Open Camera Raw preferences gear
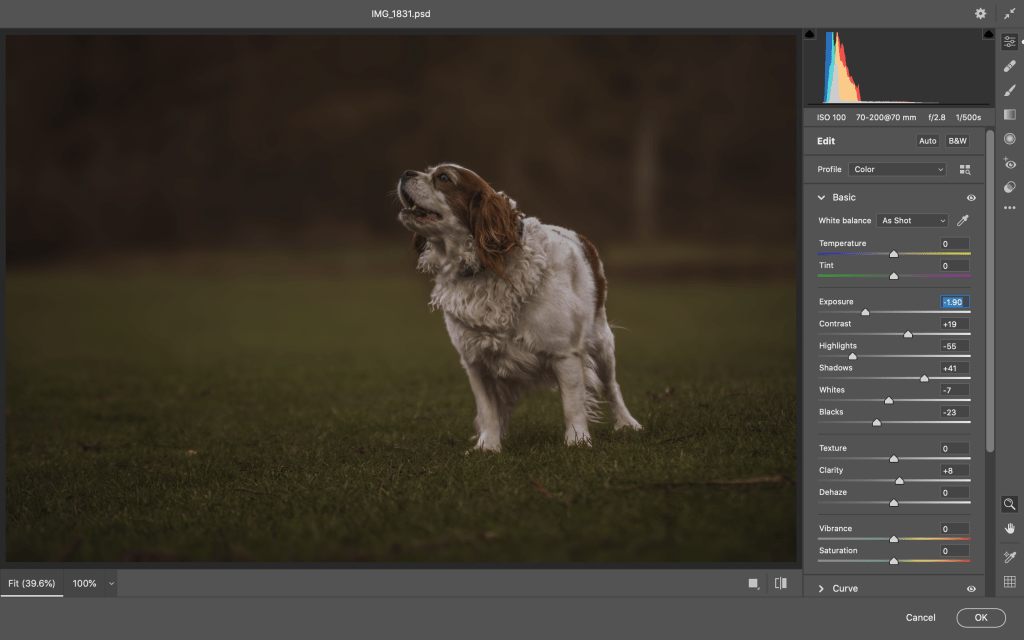 pyautogui.click(x=980, y=14)
